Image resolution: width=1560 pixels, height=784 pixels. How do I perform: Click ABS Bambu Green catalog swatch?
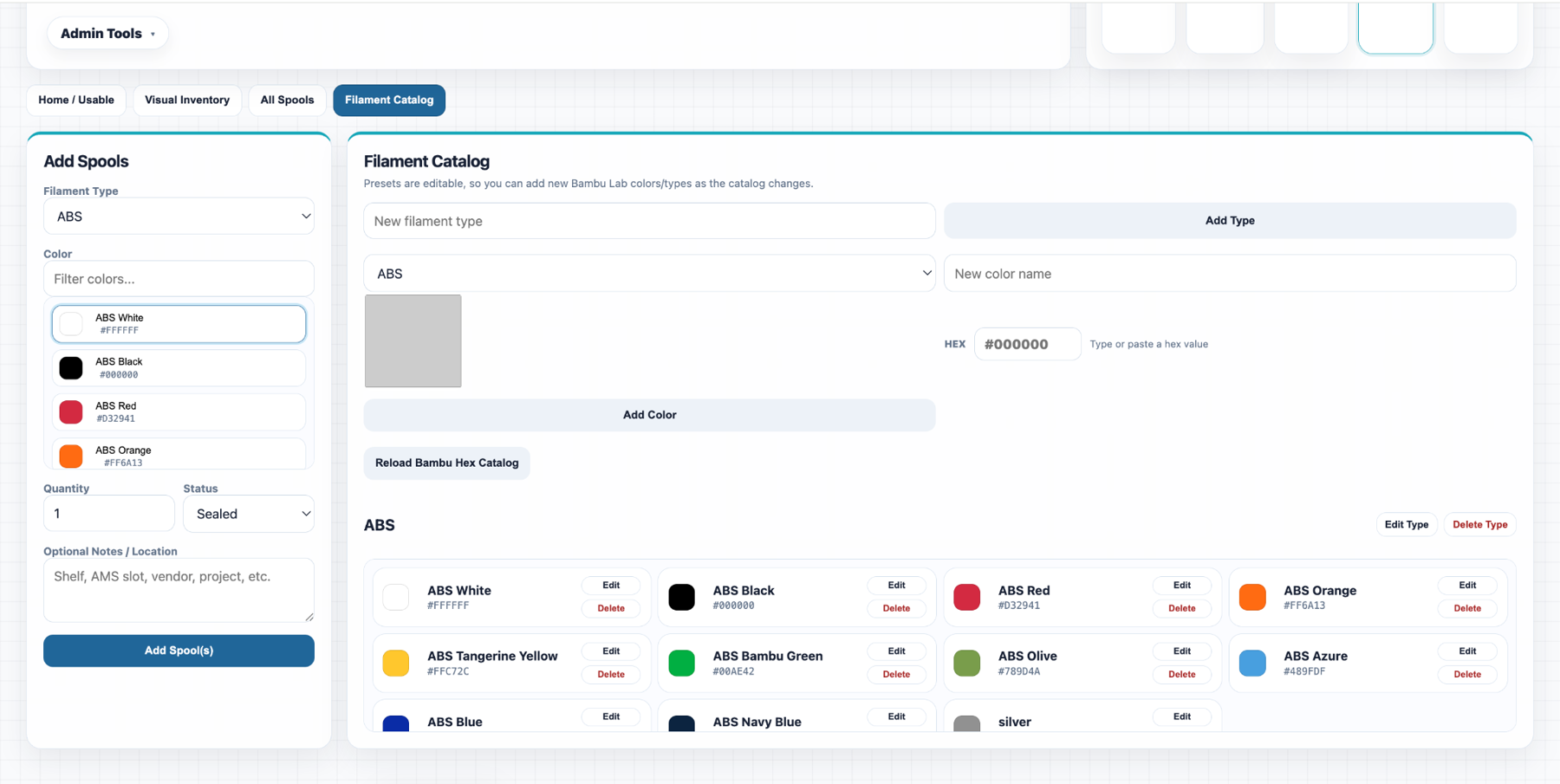click(682, 664)
